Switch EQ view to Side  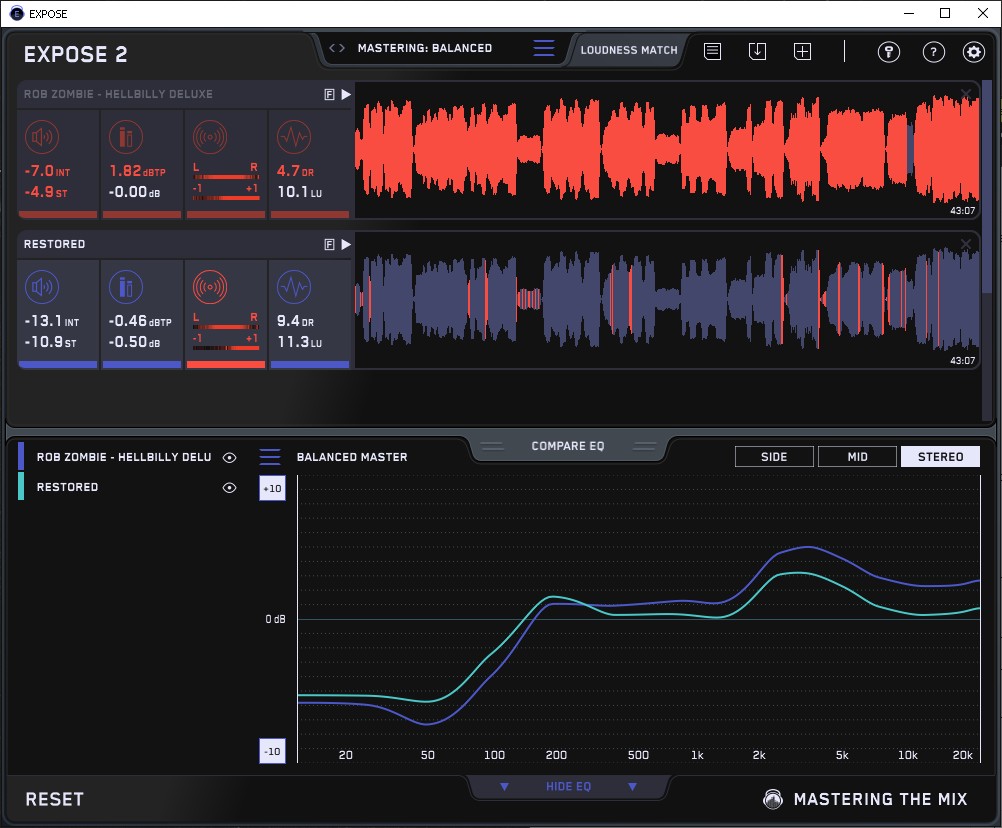click(774, 457)
